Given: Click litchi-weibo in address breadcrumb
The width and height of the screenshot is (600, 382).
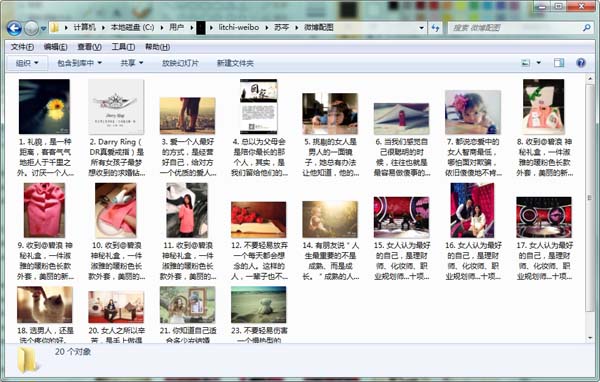Looking at the screenshot, I should (239, 28).
